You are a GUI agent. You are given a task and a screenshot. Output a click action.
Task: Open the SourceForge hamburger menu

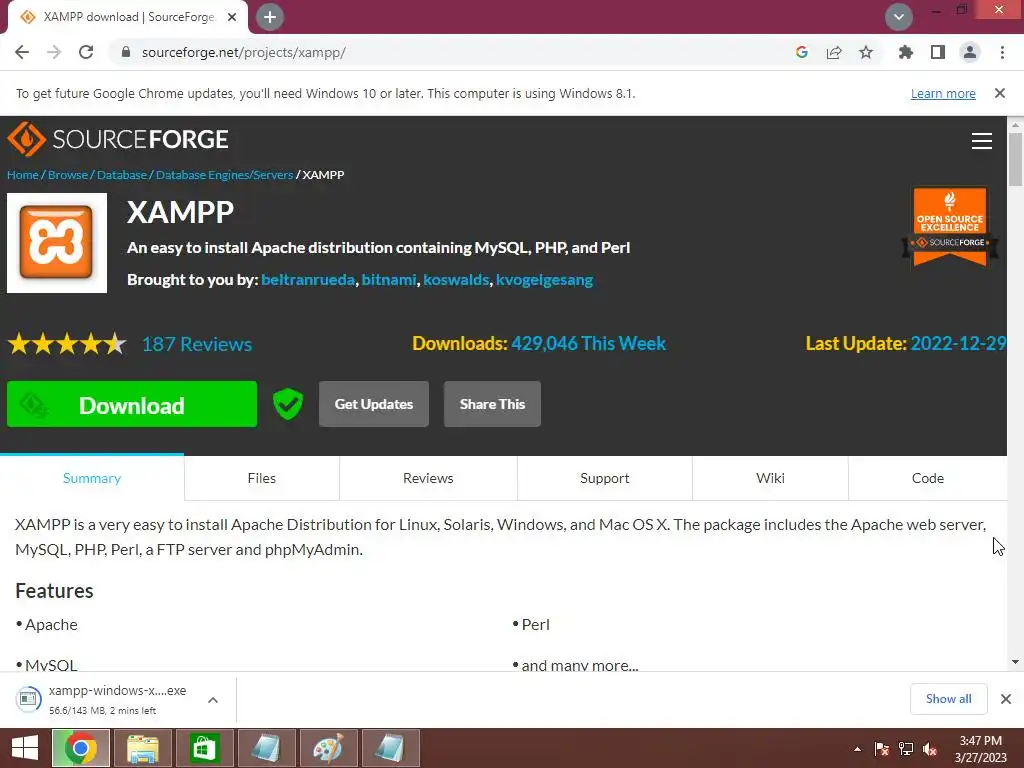click(982, 141)
